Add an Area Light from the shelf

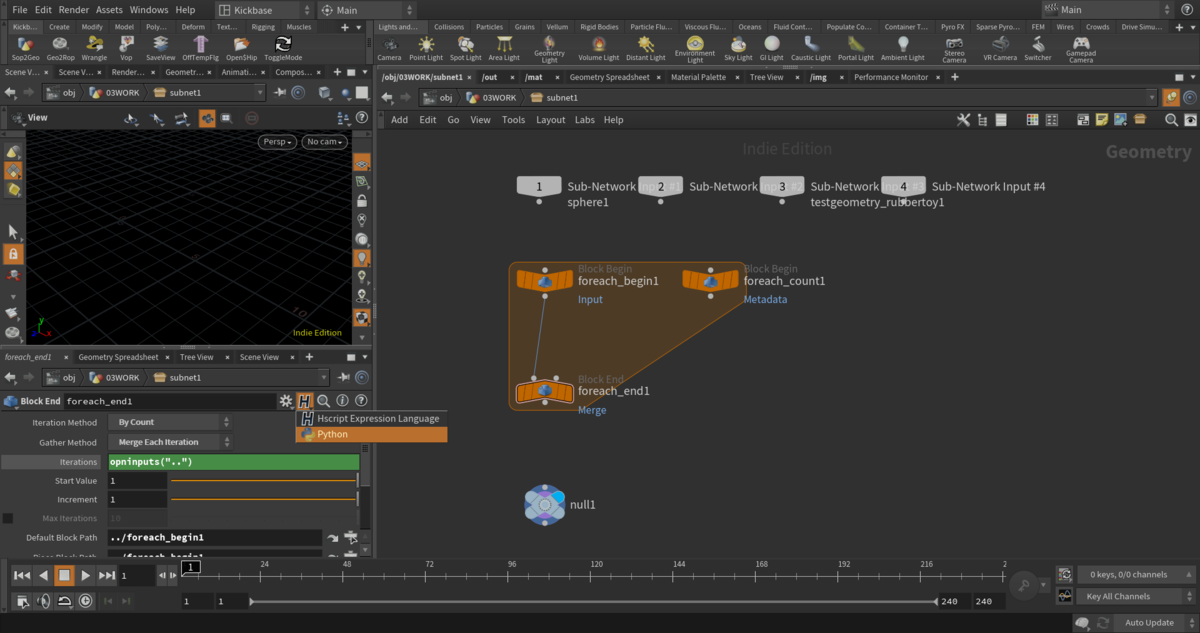[x=504, y=49]
